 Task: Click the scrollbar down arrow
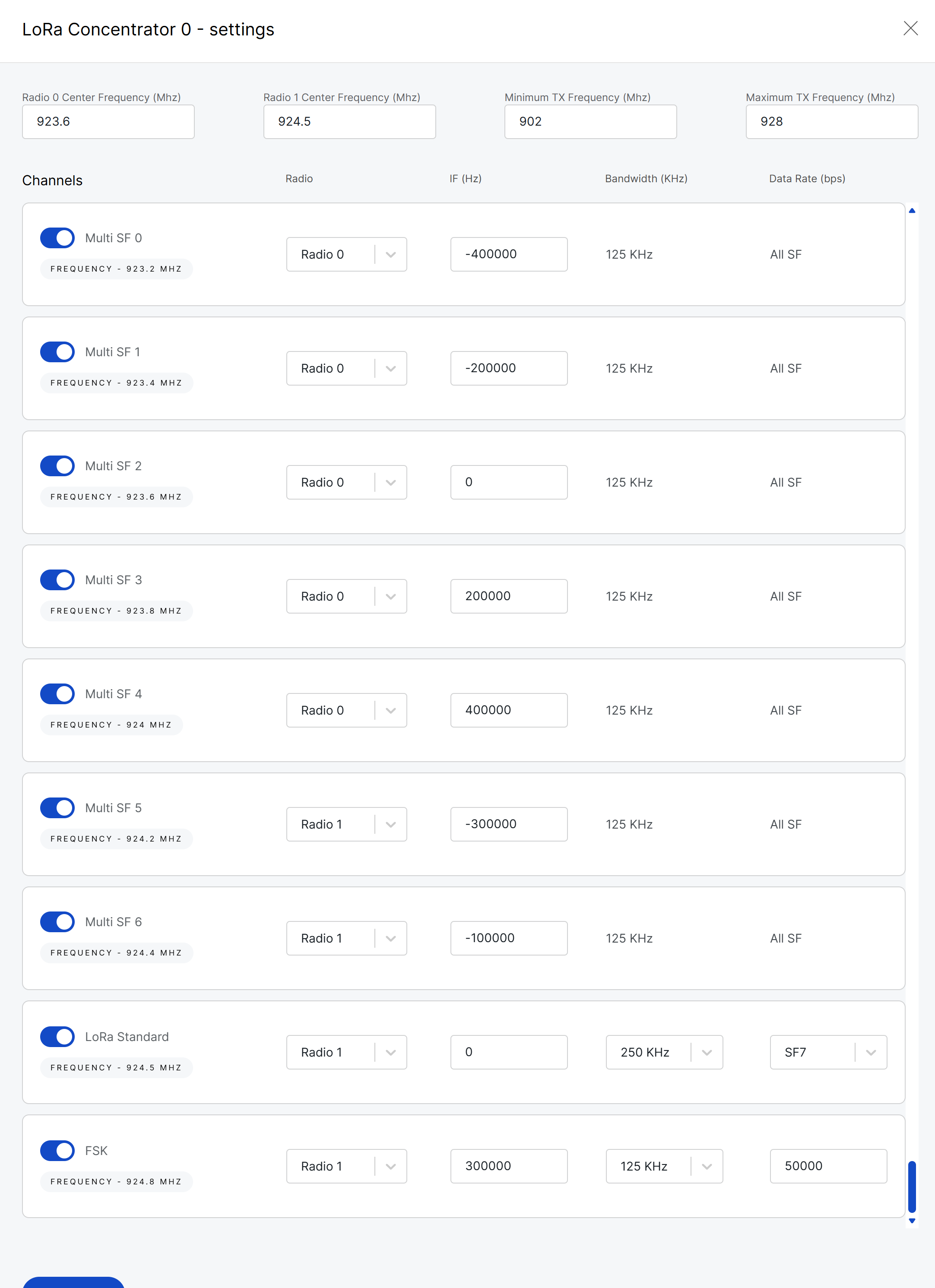coord(912,1220)
